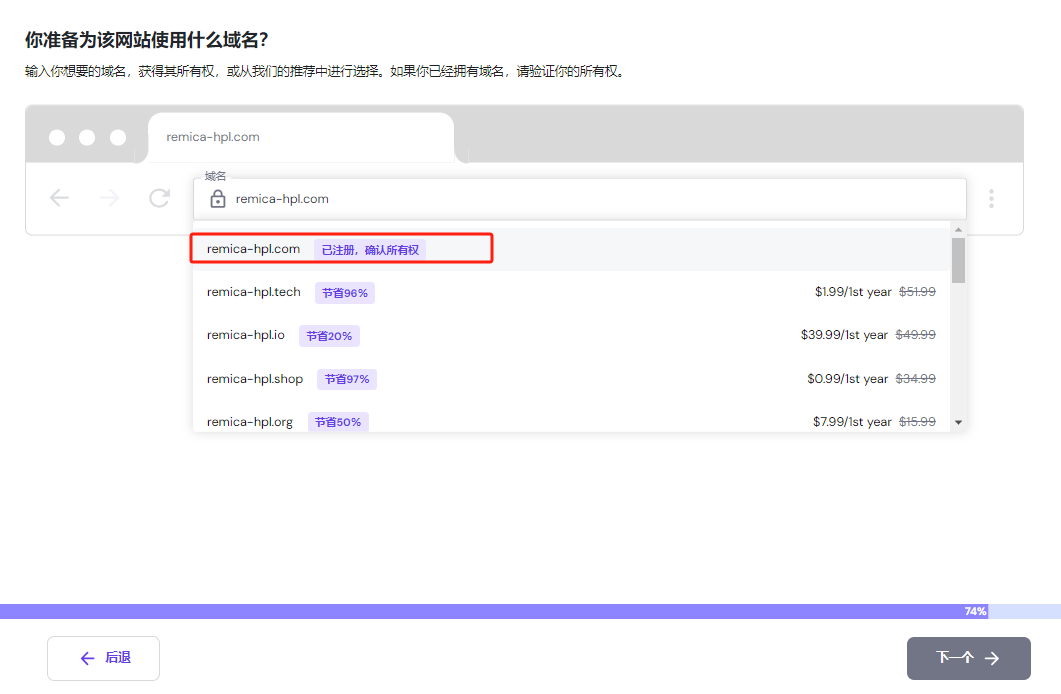Click the $0.99/1st year price for .shop
Screen dimensions: 1061x694
click(x=847, y=379)
